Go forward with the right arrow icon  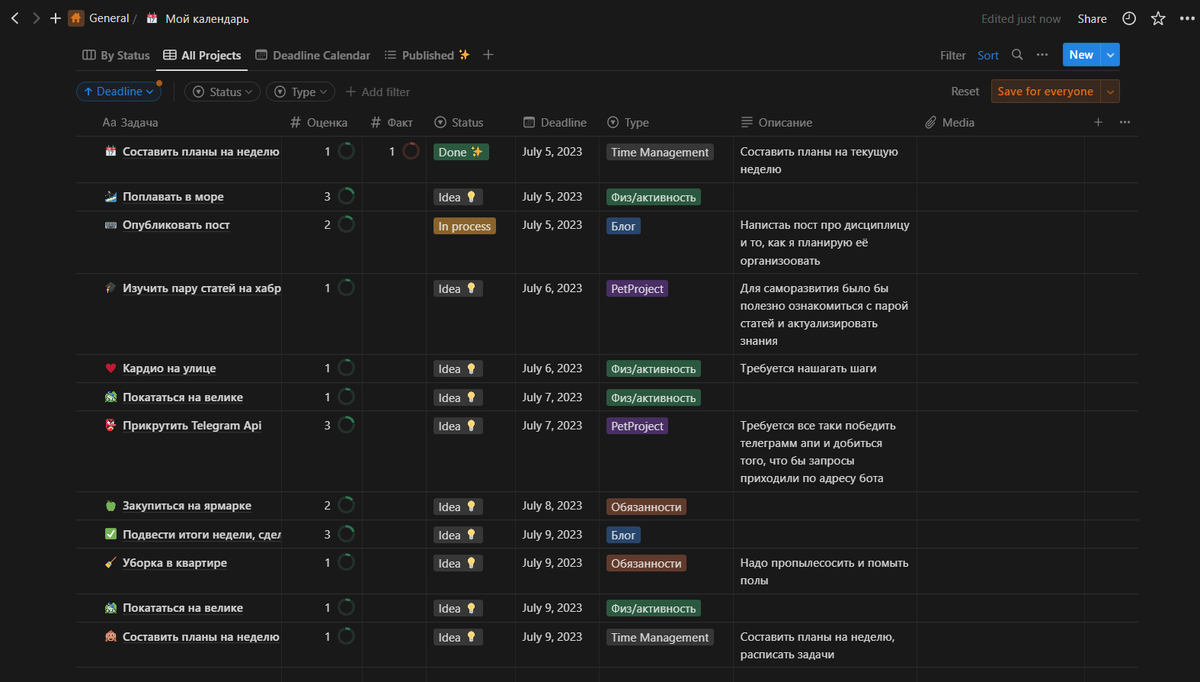(x=36, y=18)
